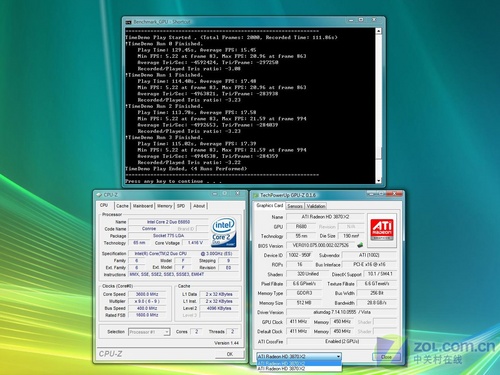Click the Core Voltage value in CPU-Z
The height and width of the screenshot is (375, 500).
coord(195,243)
